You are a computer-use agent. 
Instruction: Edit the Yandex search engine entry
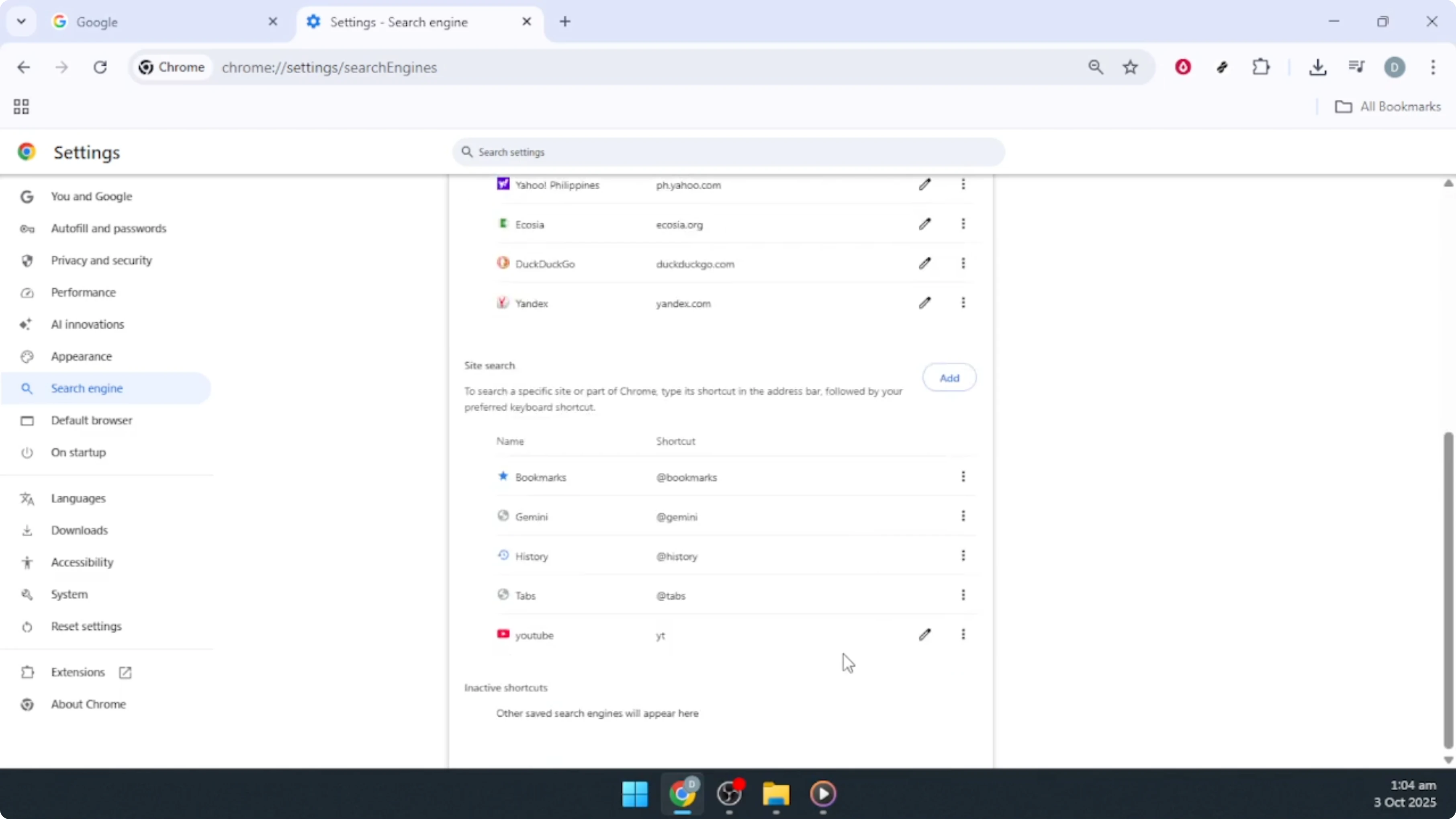click(x=925, y=303)
